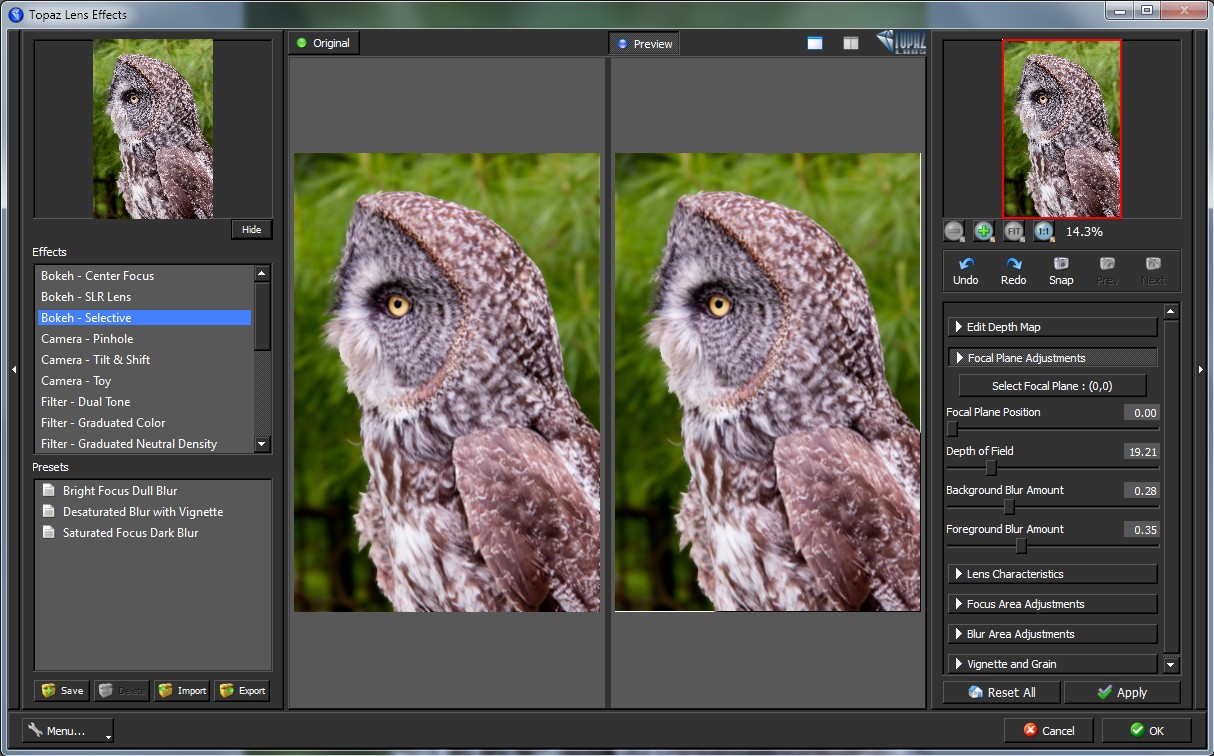Expand the Edit Depth Map section
Viewport: 1214px width, 756px height.
pos(1051,327)
